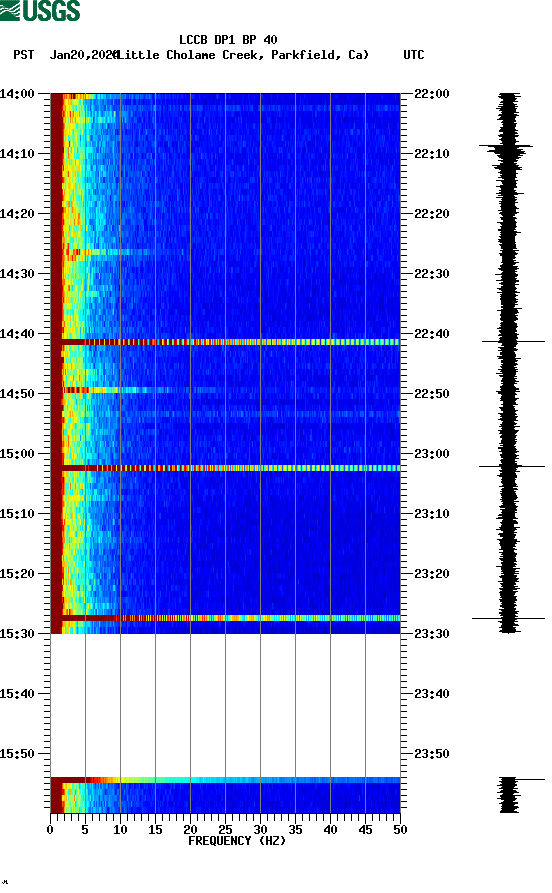The width and height of the screenshot is (552, 893).
Task: Click the FREQUENCY (HZ) axis label
Action: coord(236,841)
